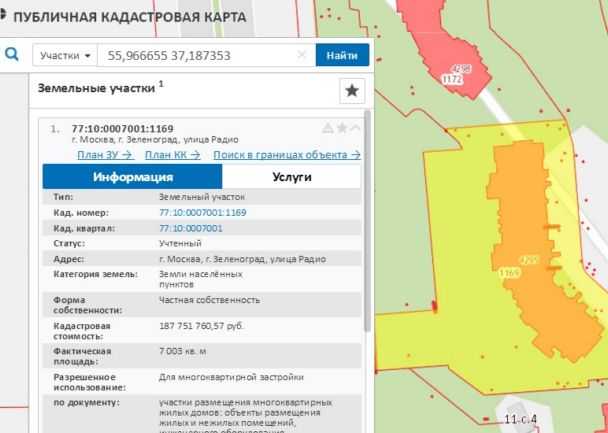Collapse result 1169 with the chevron

(355, 128)
